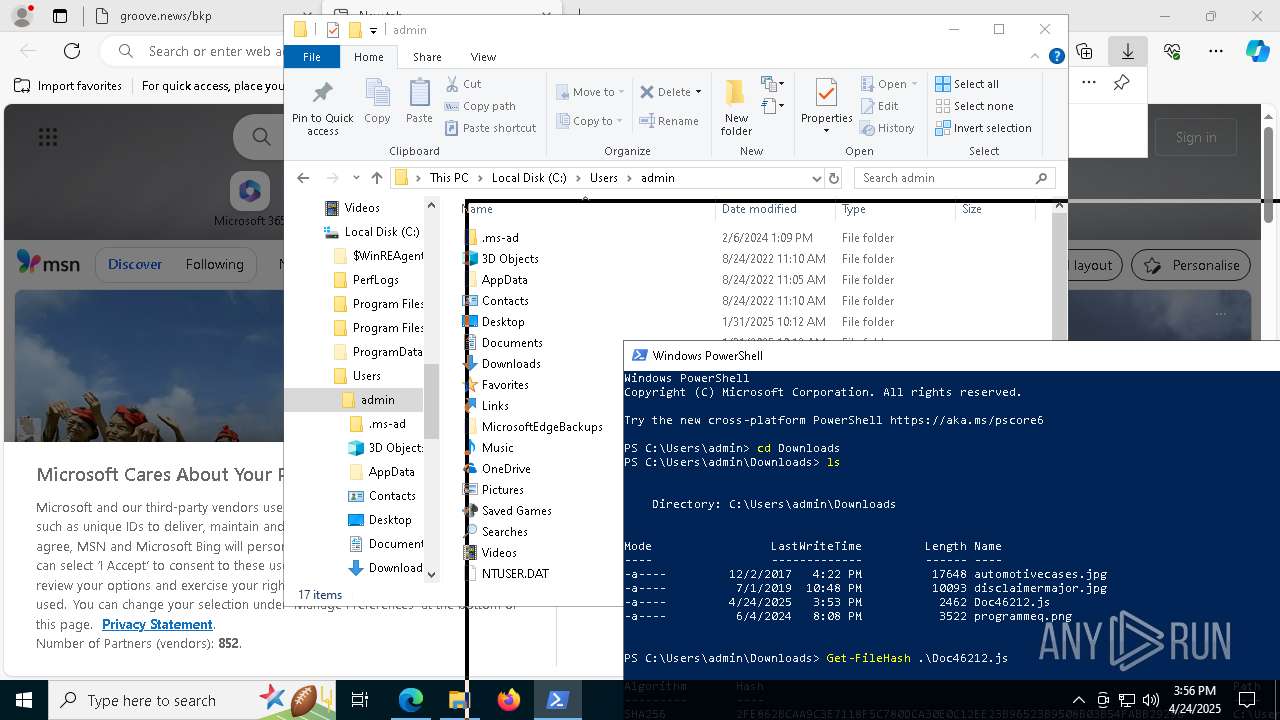Refresh the Explorer address bar

[x=834, y=178]
